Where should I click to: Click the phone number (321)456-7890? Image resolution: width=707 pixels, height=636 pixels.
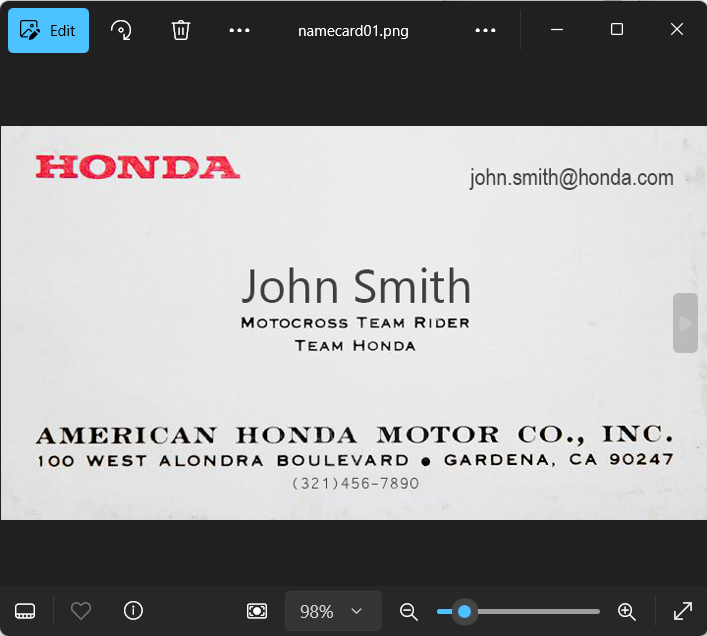click(356, 483)
